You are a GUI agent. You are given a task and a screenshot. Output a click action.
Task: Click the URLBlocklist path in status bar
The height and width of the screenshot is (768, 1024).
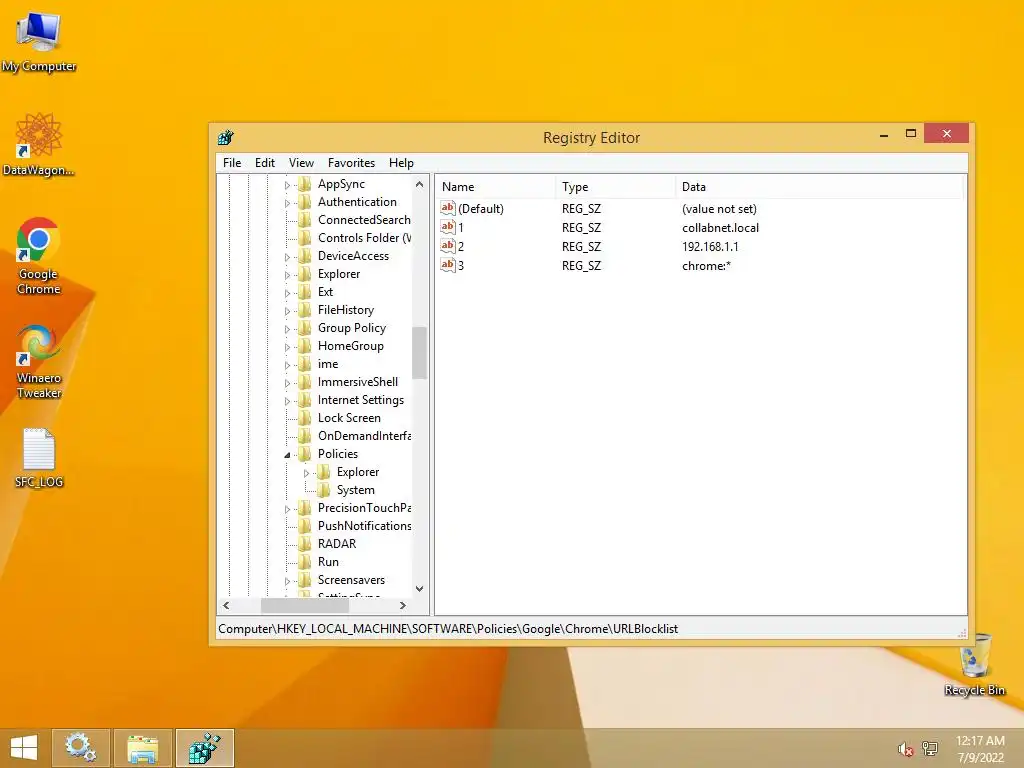[x=448, y=629]
